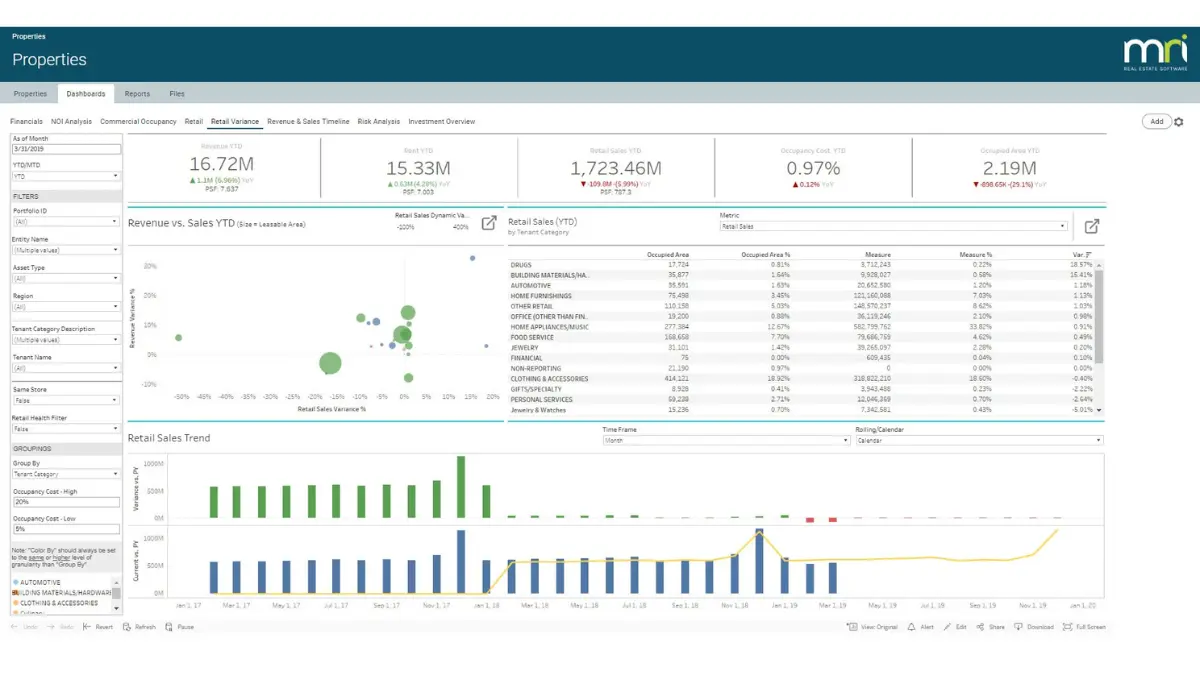The image size is (1200, 675).
Task: Expand the YTD/MTD dropdown
Action: tap(66, 176)
